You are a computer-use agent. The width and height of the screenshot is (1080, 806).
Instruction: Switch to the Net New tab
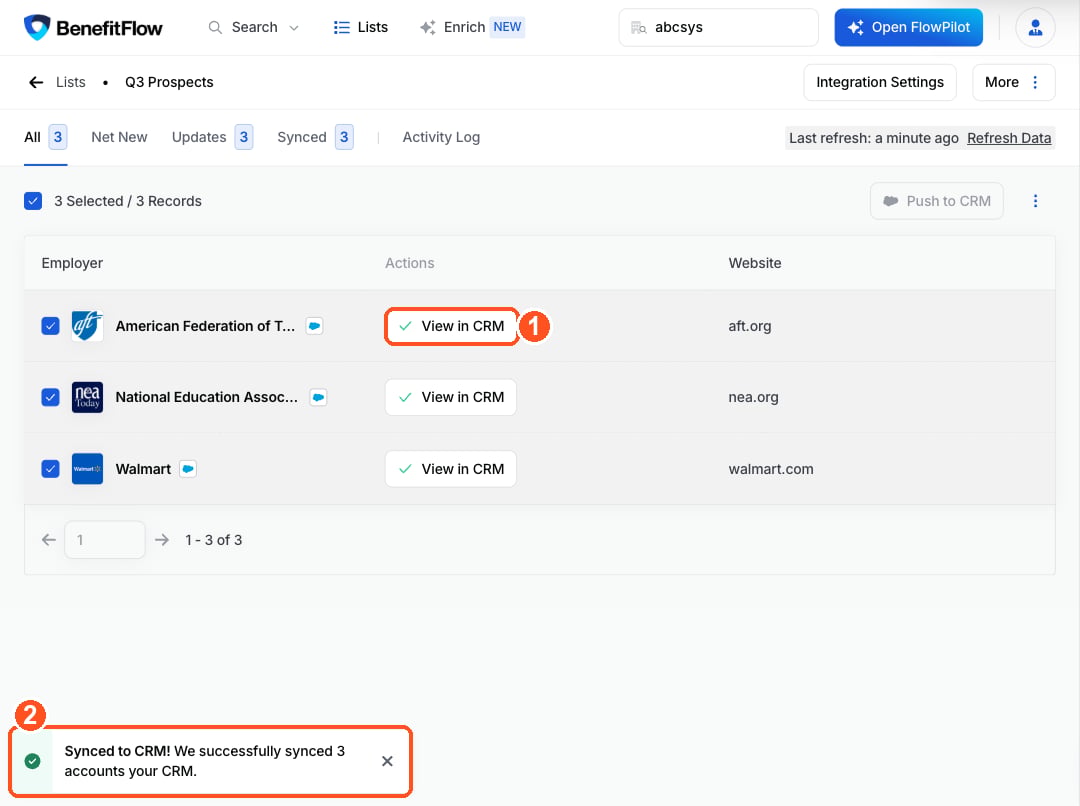[x=119, y=137]
